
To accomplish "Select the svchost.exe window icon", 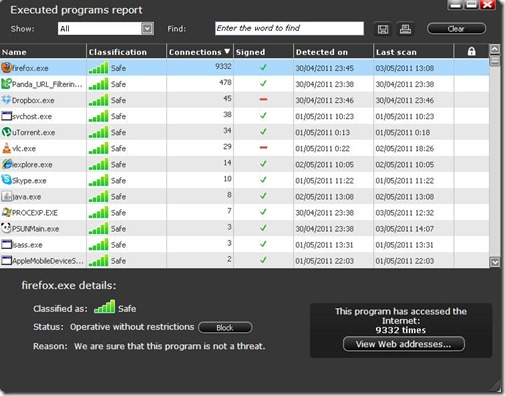I will [6, 116].
